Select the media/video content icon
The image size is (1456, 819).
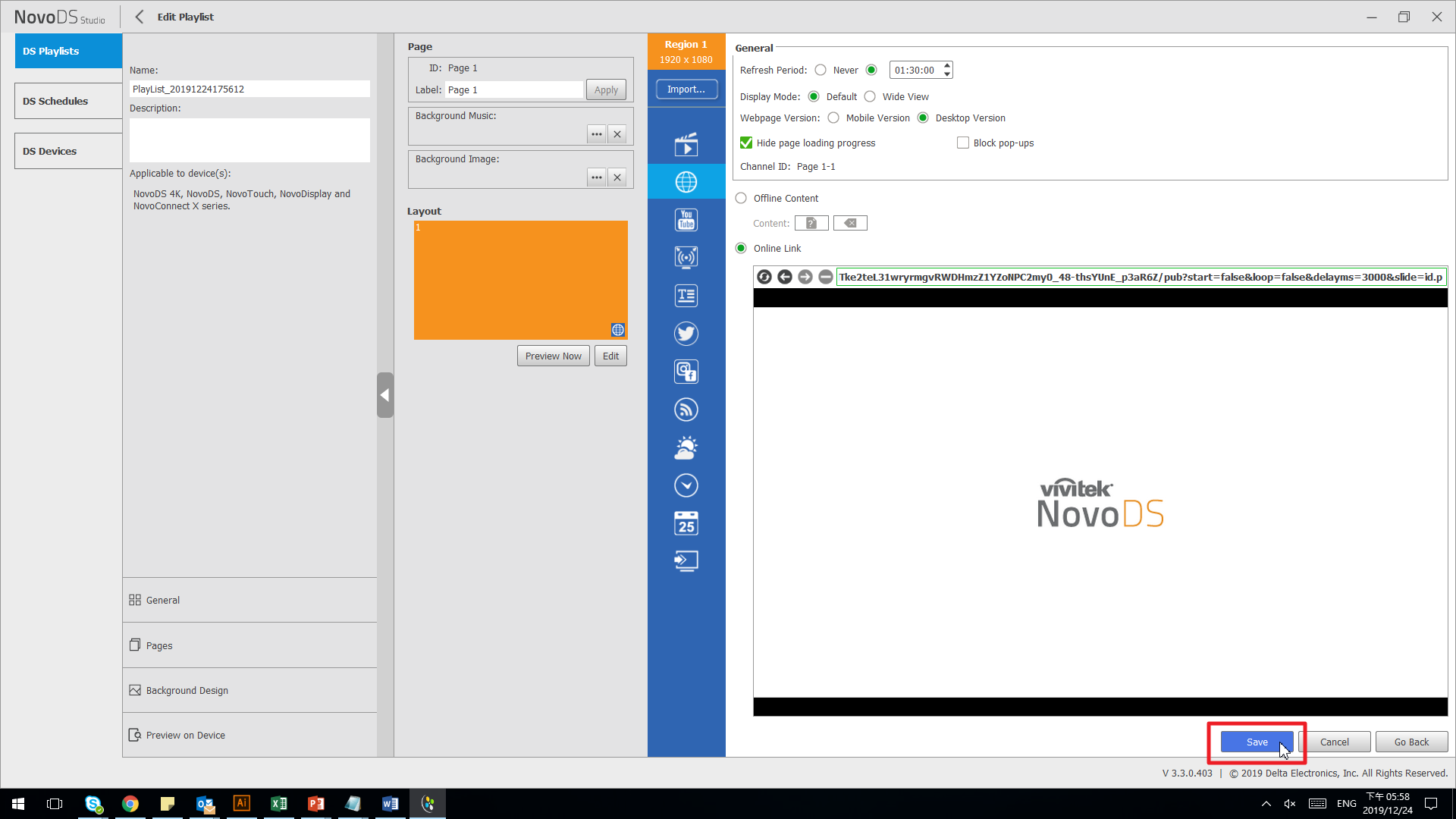click(x=686, y=144)
